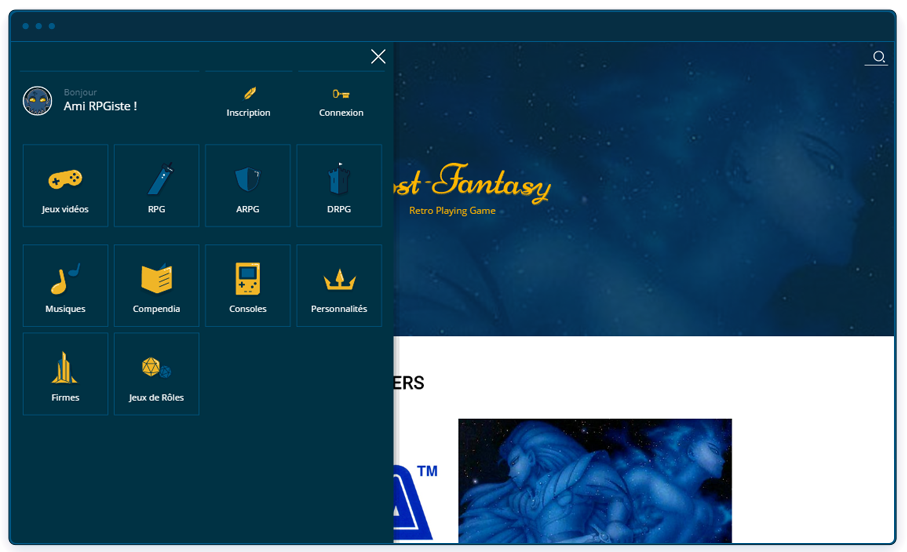Click the Inscription feather icon
This screenshot has height=552, width=907.
click(249, 93)
